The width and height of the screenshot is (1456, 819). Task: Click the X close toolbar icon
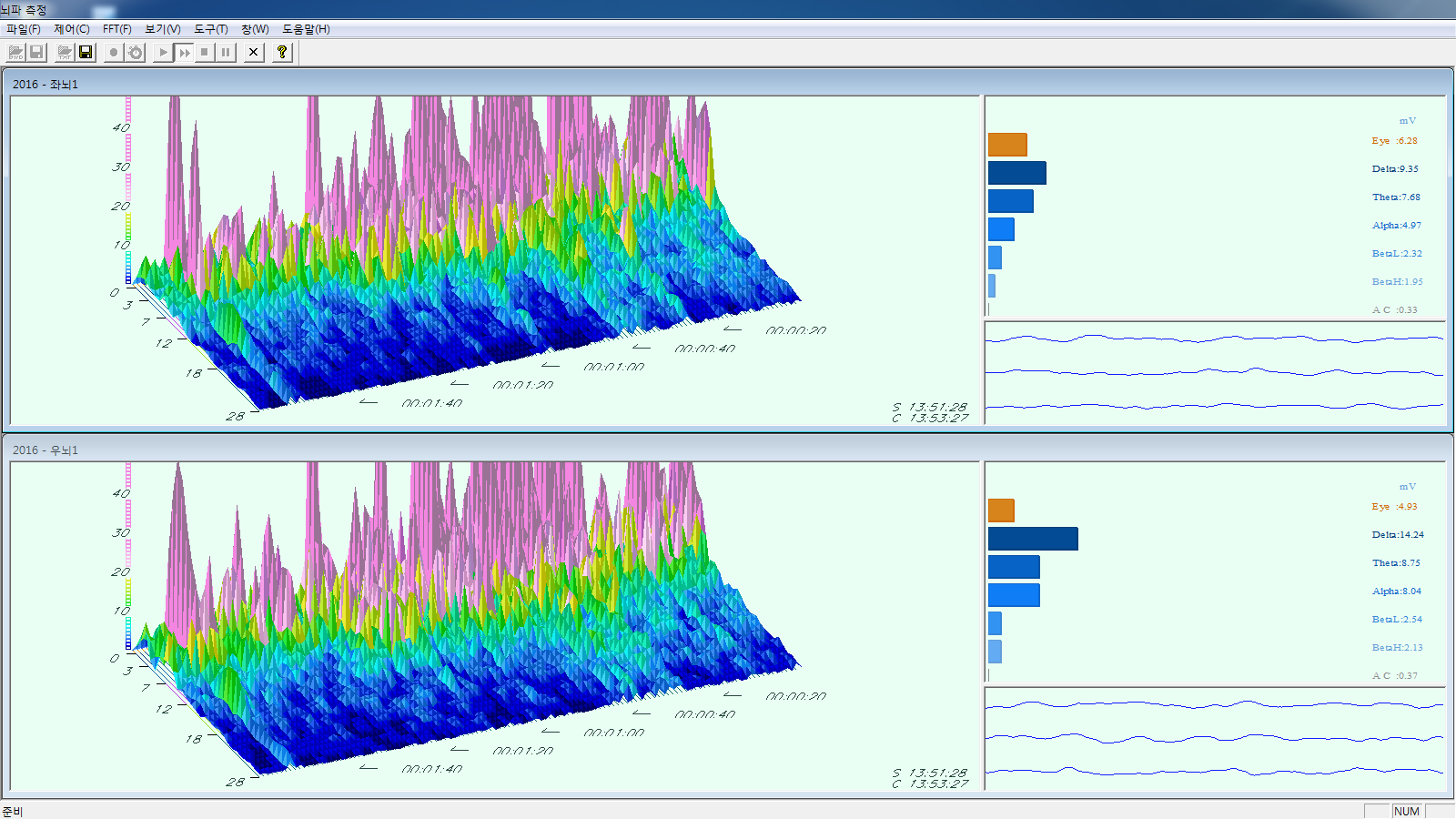pyautogui.click(x=254, y=53)
